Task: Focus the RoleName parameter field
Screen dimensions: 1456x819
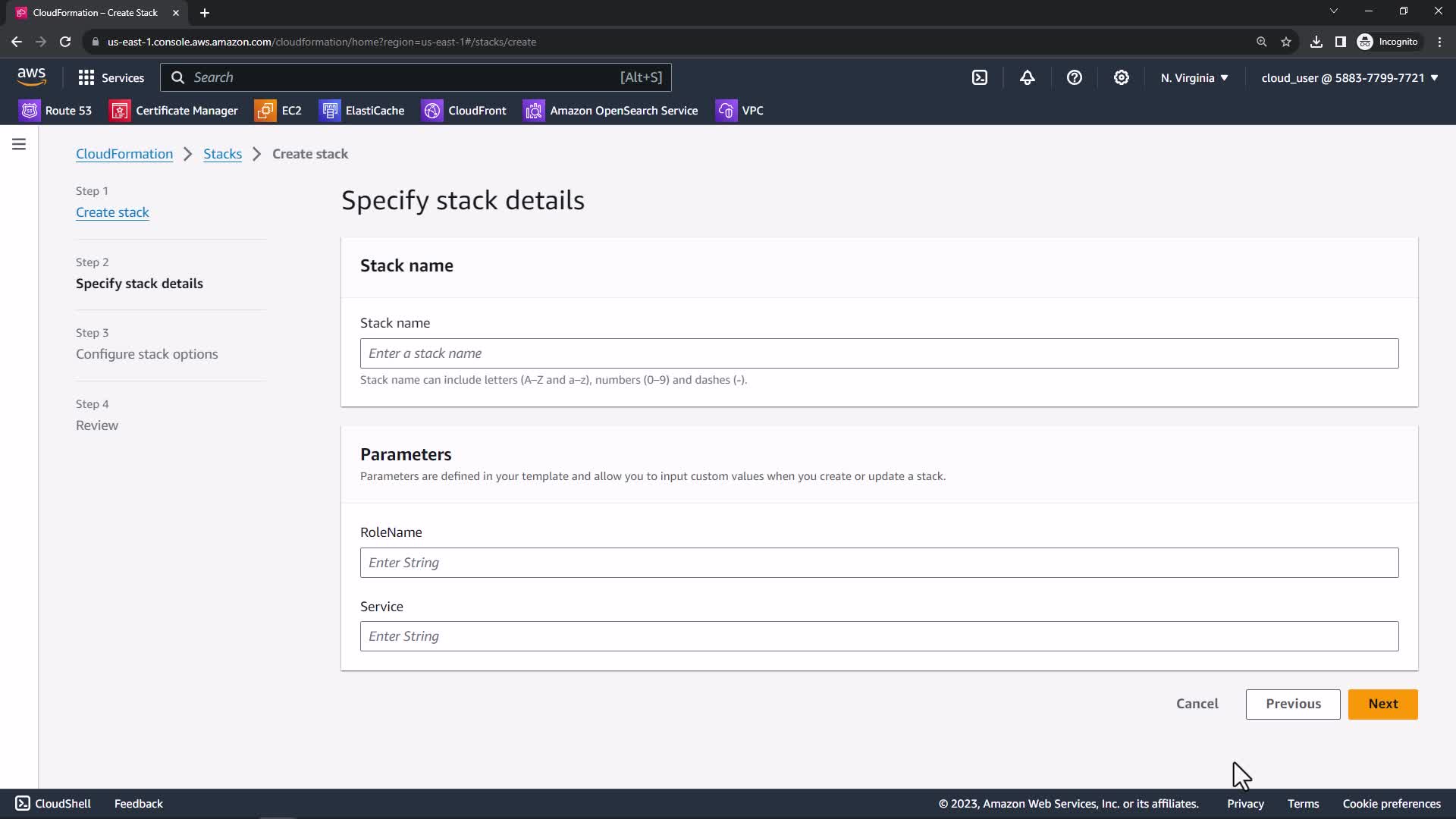Action: point(879,563)
